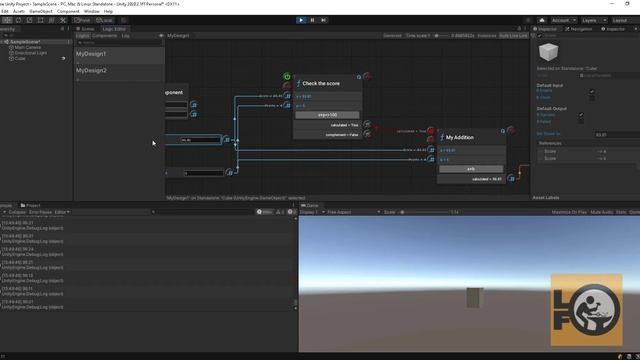Click the green power icon on Check the score
Image resolution: width=640 pixels, height=360 pixels.
tap(287, 76)
